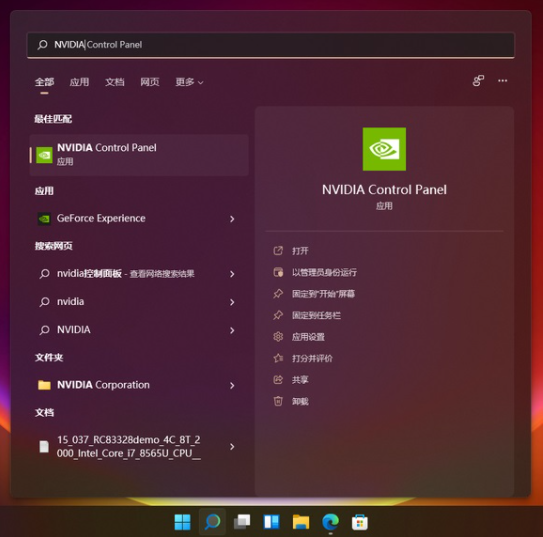Click the large NVIDIA logo in details pane
The width and height of the screenshot is (543, 537).
384,149
